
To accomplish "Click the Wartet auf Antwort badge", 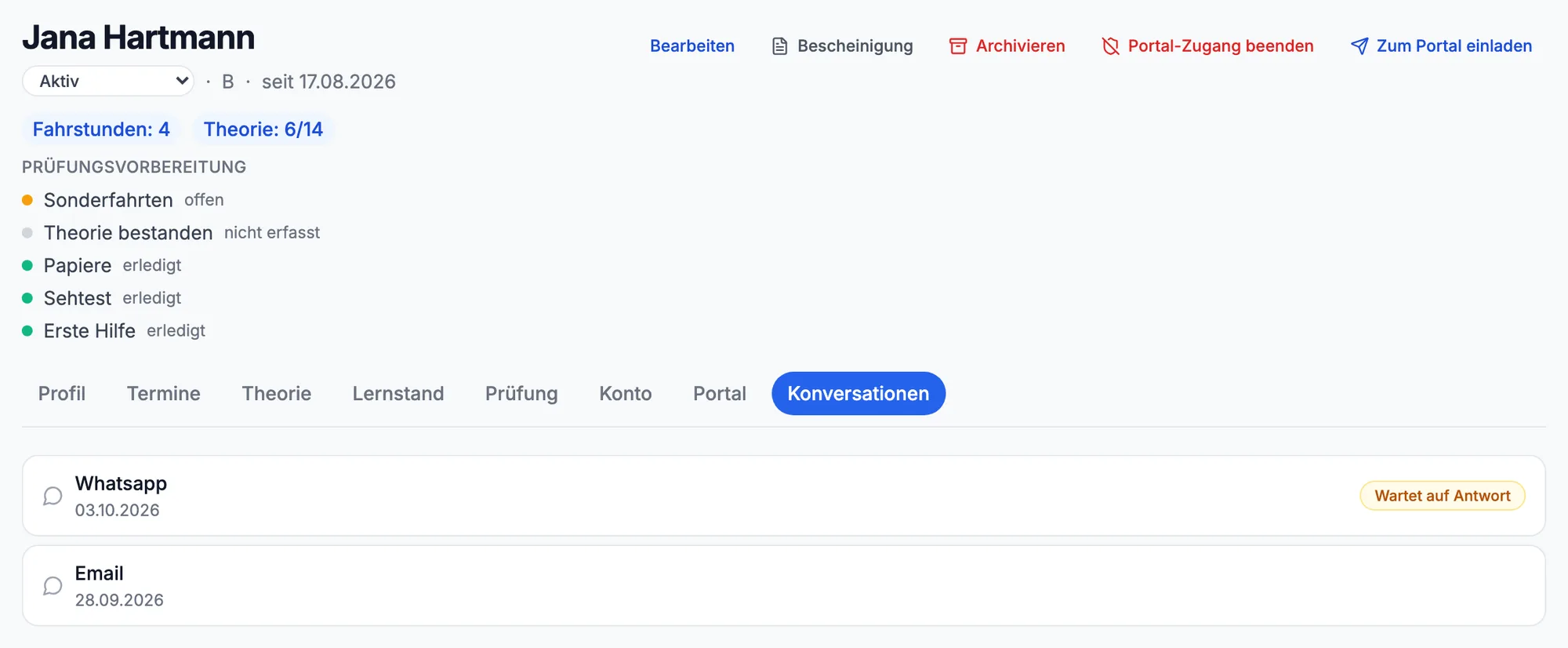I will point(1443,496).
